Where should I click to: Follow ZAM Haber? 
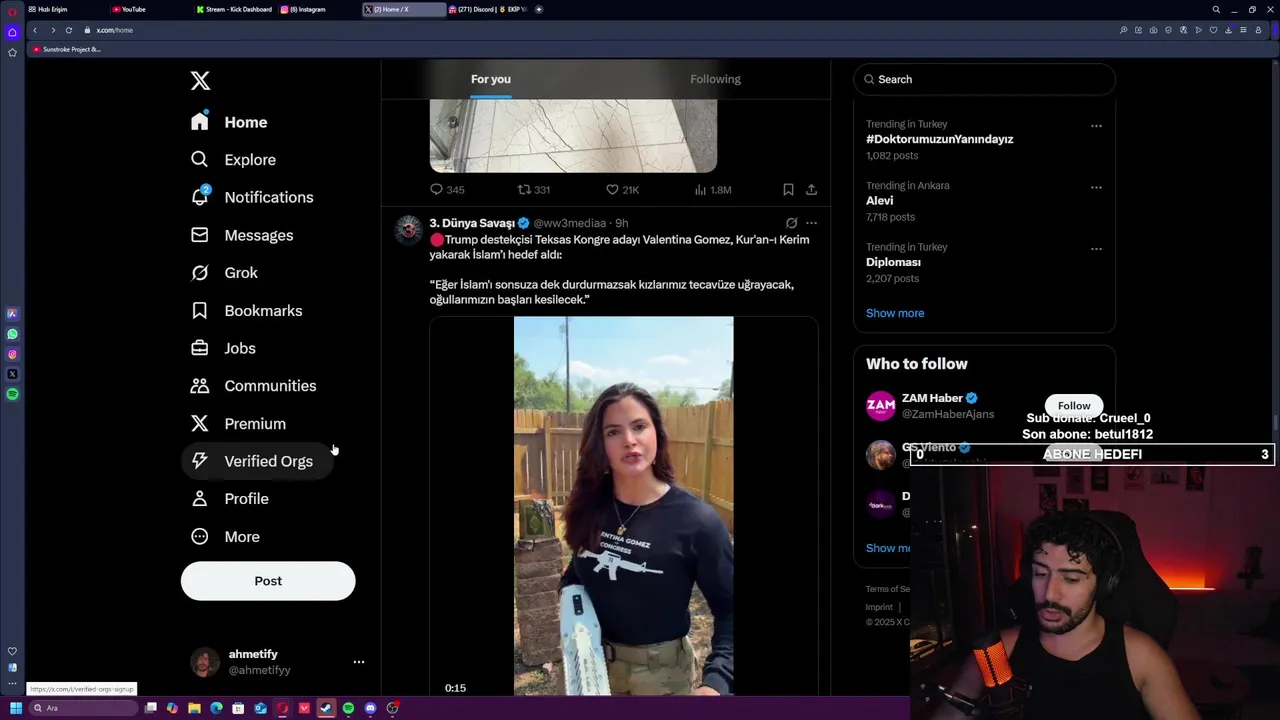pyautogui.click(x=1074, y=406)
